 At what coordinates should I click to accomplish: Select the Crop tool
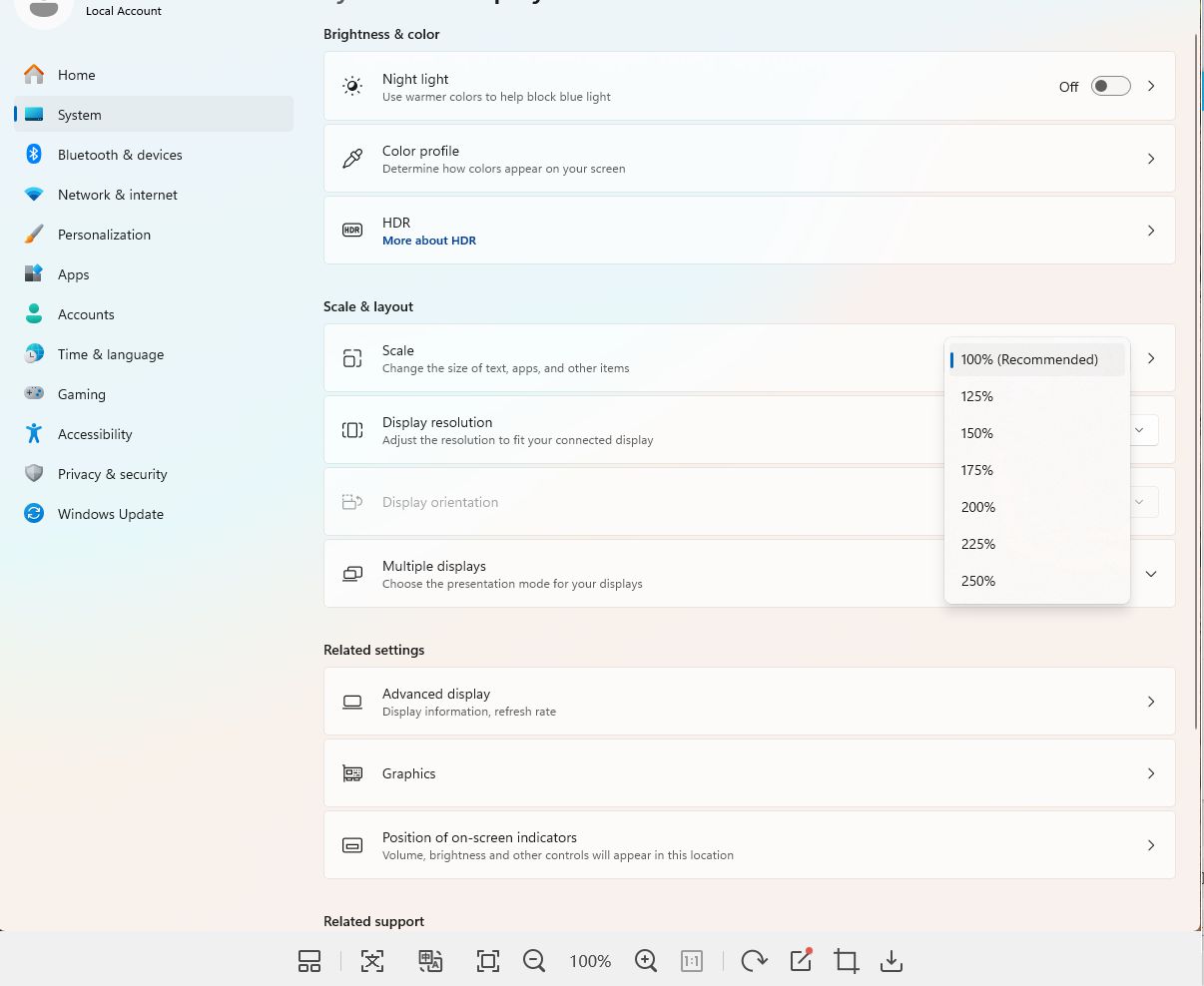[846, 961]
